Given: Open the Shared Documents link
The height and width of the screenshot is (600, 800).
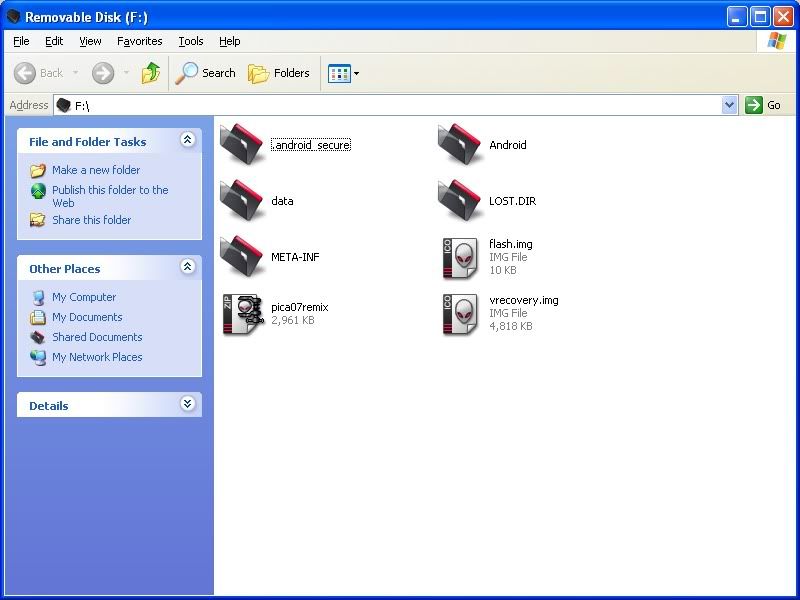Looking at the screenshot, I should 97,337.
